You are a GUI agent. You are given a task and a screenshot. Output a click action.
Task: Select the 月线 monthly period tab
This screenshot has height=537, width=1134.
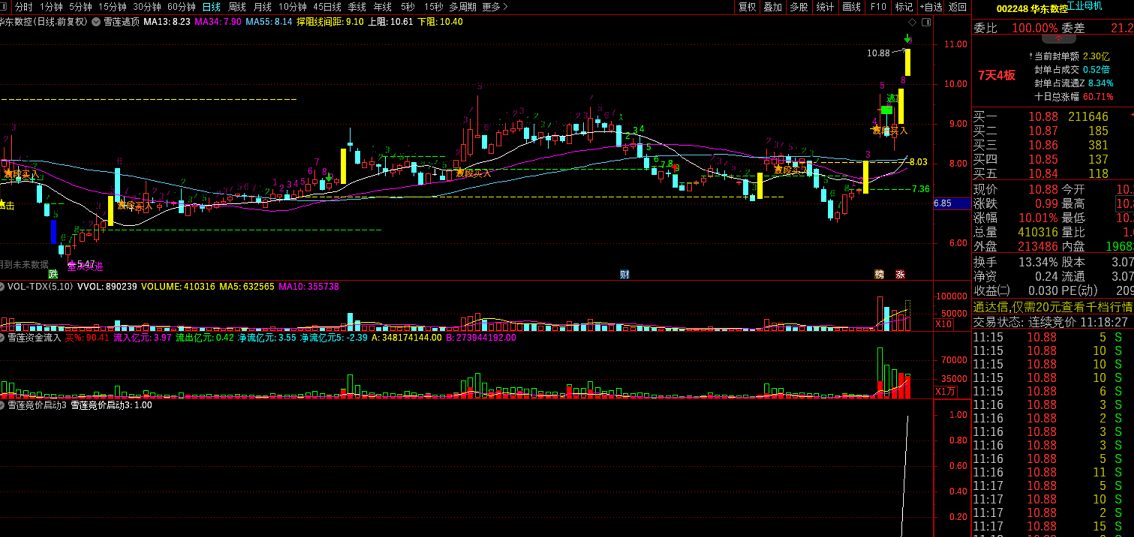tap(262, 7)
